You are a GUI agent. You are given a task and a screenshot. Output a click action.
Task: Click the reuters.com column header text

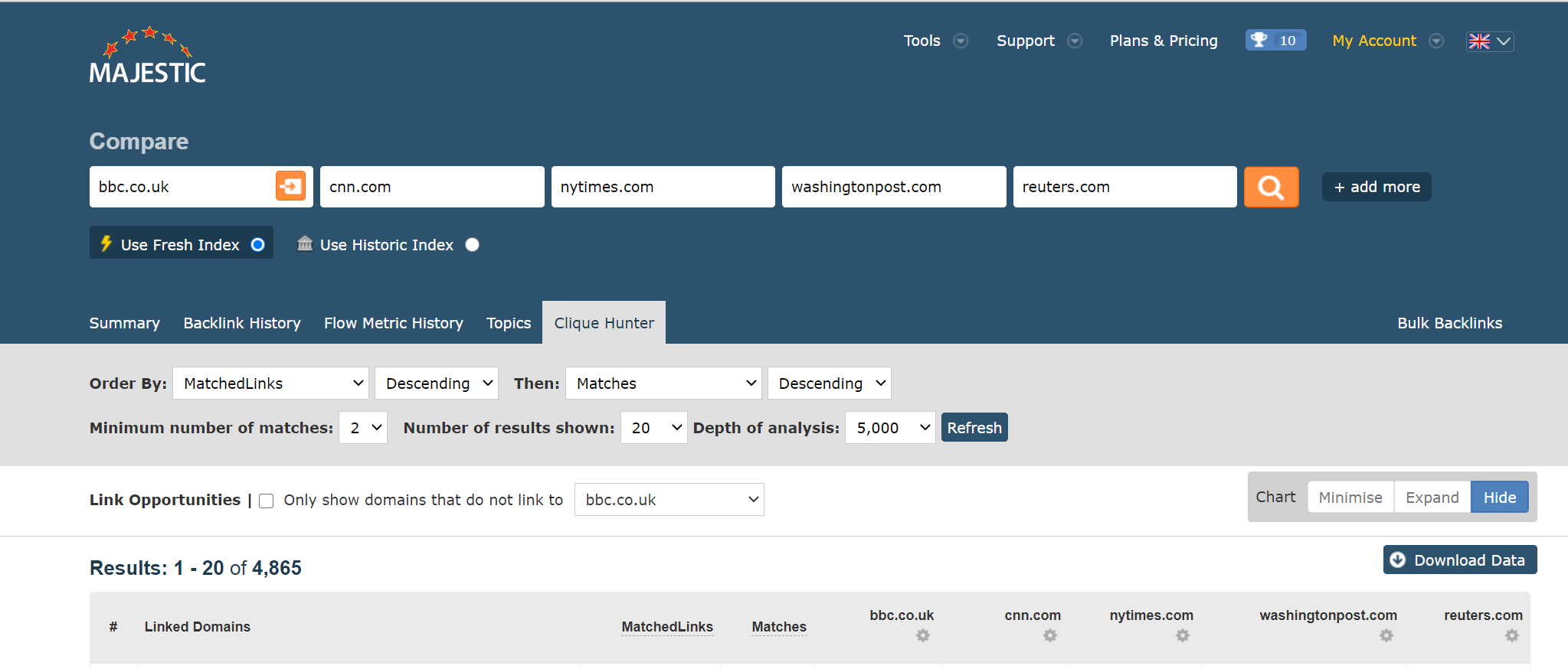tap(1483, 615)
